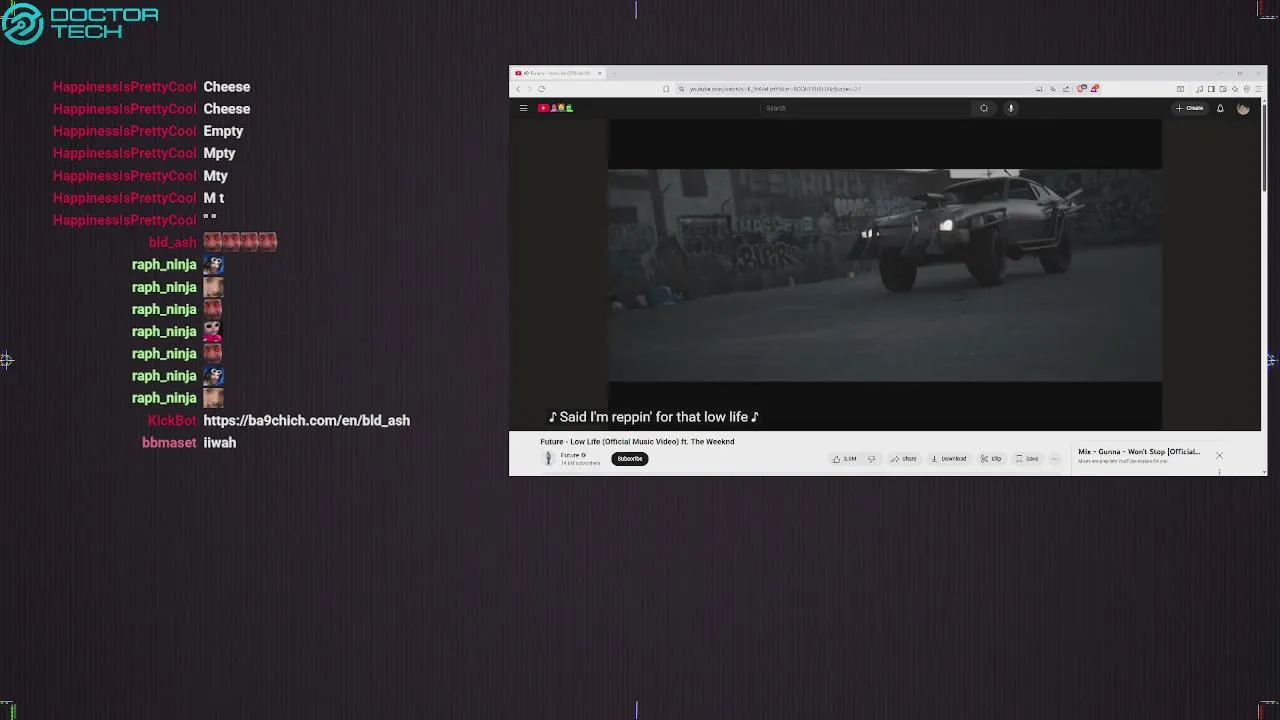This screenshot has height=720, width=1280.
Task: Reload the page in the browser
Action: pyautogui.click(x=542, y=89)
